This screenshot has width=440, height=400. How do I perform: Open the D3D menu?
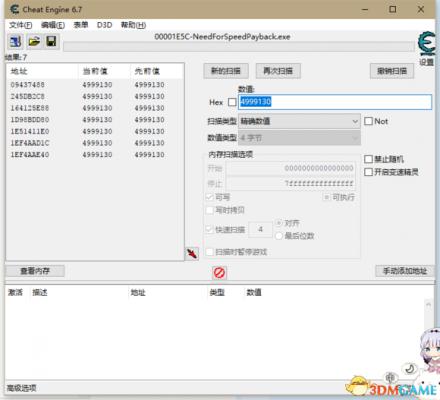coord(104,25)
